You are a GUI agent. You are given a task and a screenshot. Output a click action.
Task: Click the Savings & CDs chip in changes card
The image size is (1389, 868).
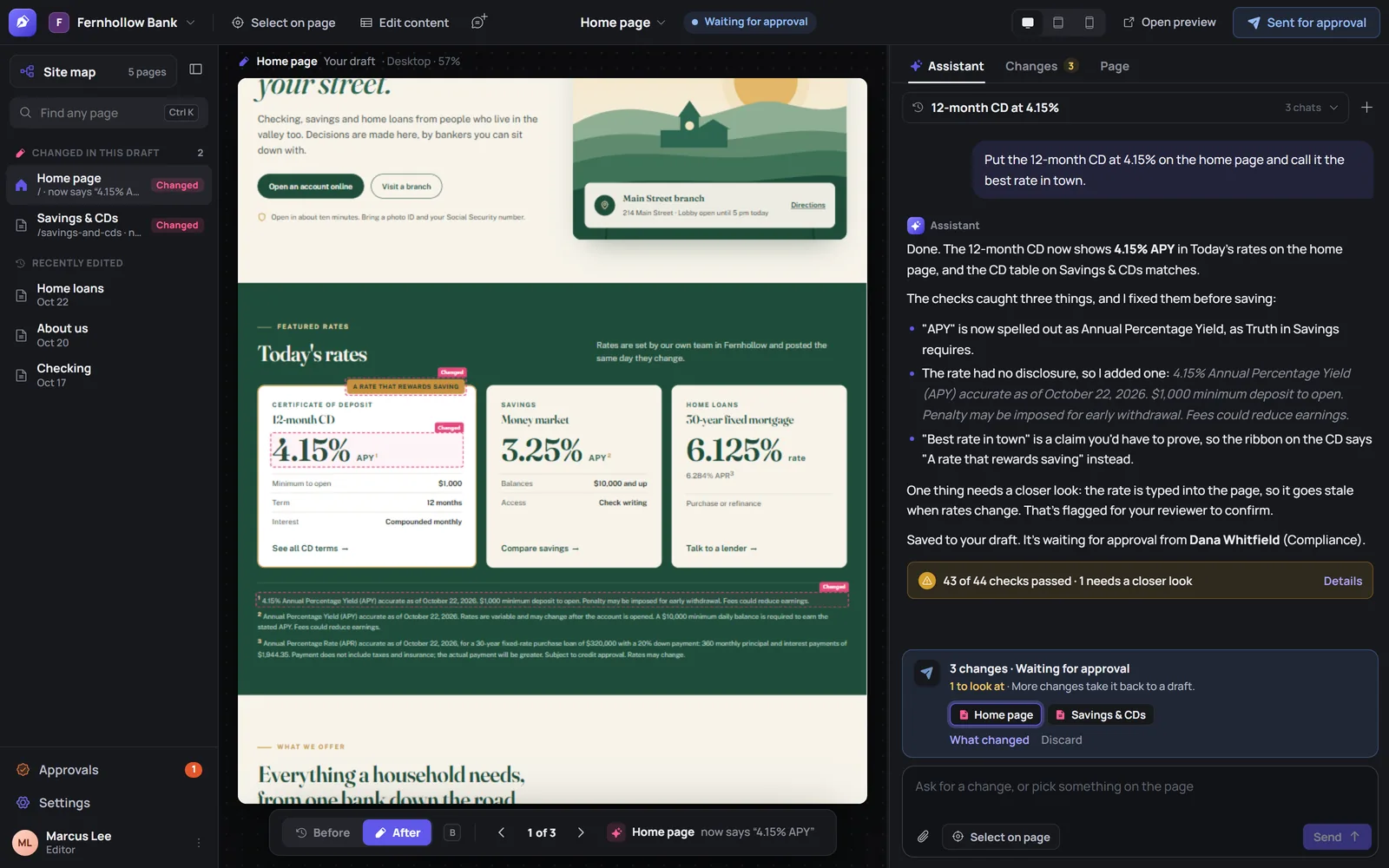tap(1100, 715)
